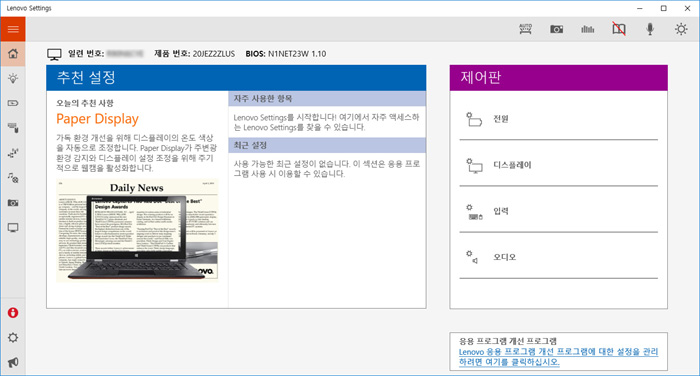Click the monitor icon beside 일련 번호

tap(54, 54)
